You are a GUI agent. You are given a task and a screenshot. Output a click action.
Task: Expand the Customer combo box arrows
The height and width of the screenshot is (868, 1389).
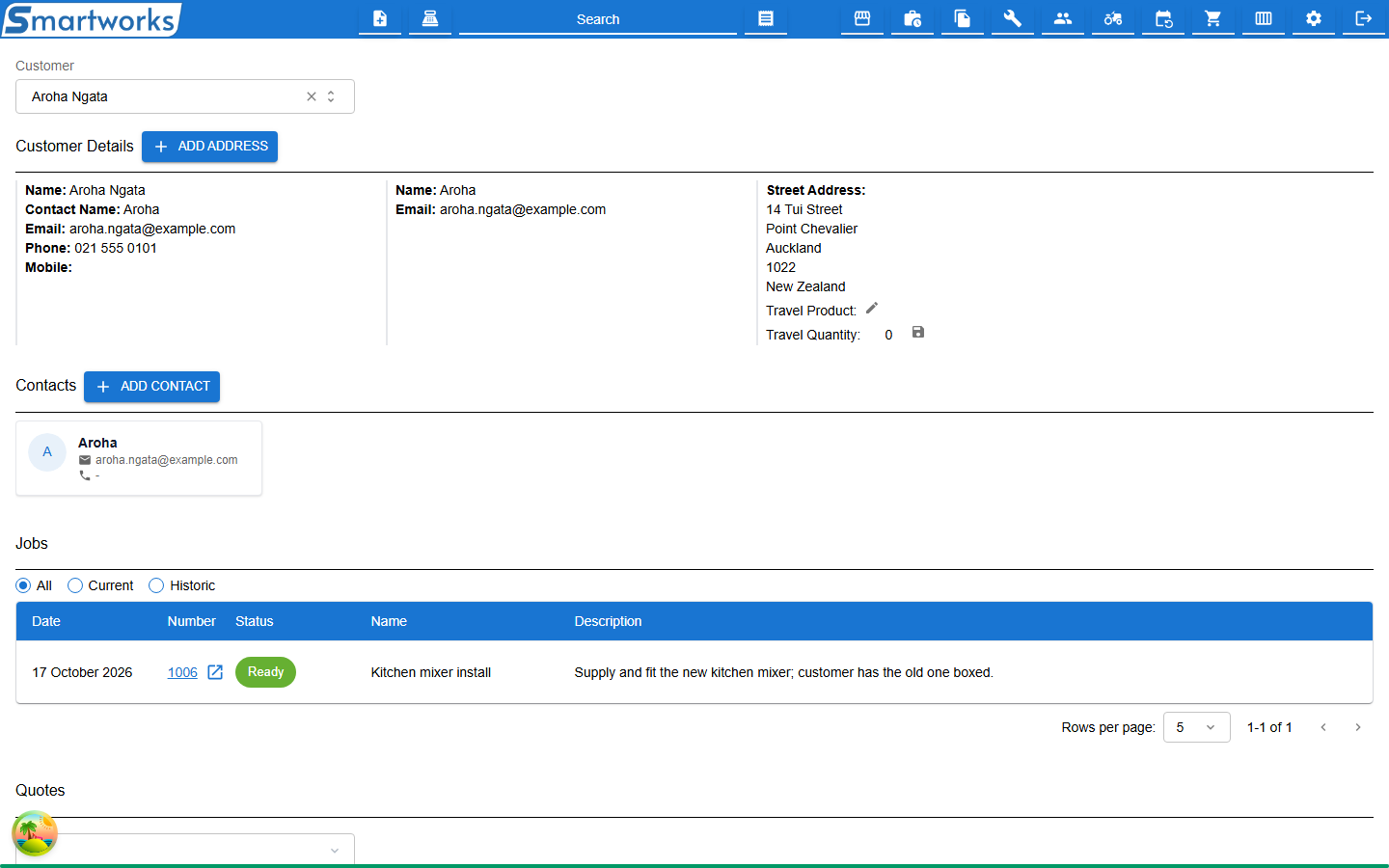coord(331,96)
